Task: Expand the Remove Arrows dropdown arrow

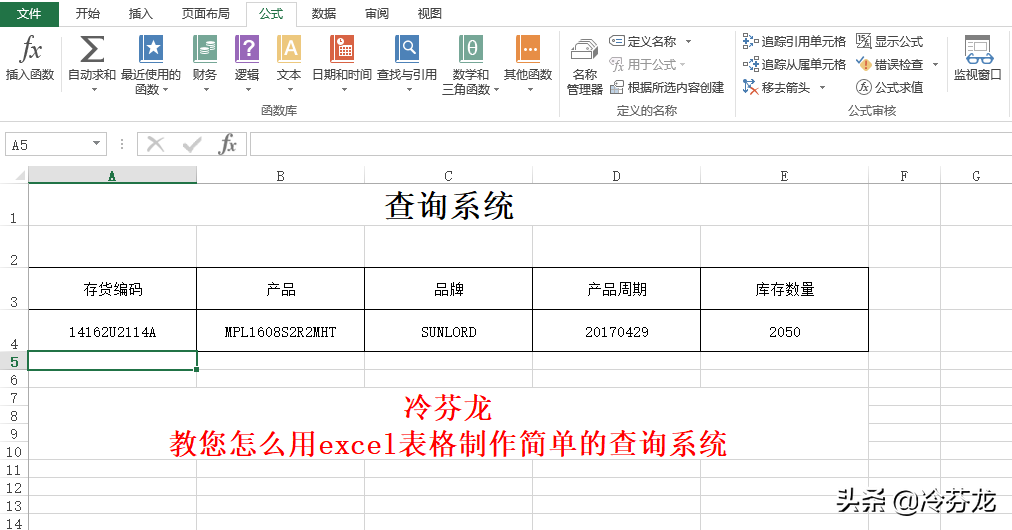Action: click(x=822, y=87)
